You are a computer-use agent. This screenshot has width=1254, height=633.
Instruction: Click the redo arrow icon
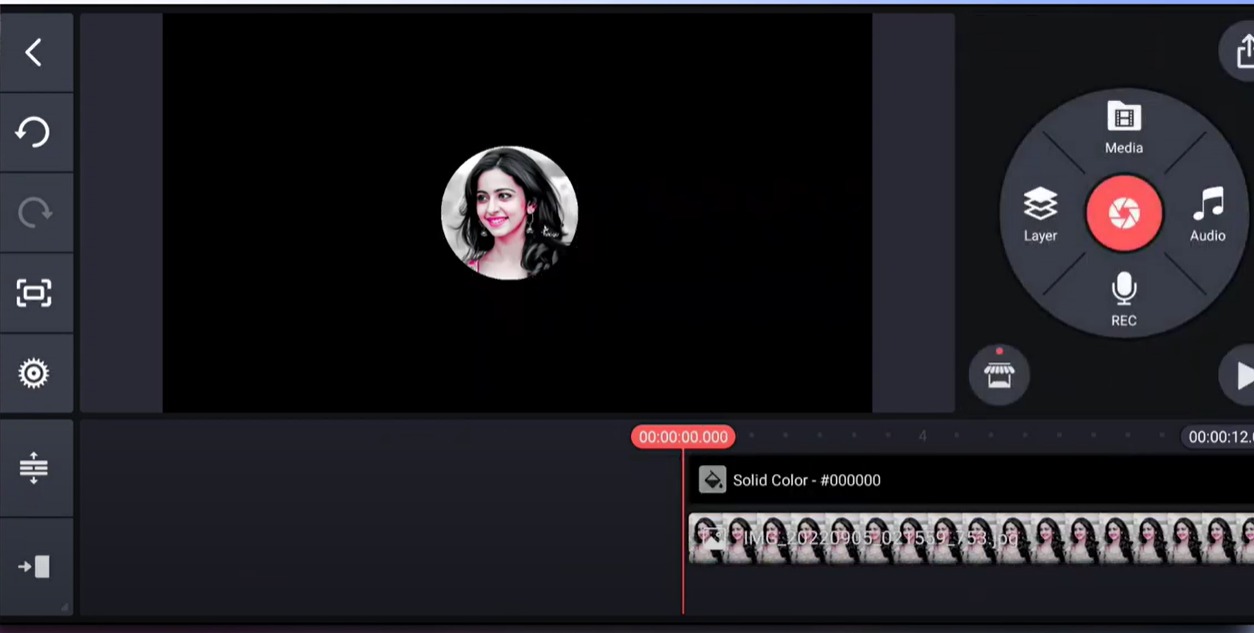pos(35,212)
